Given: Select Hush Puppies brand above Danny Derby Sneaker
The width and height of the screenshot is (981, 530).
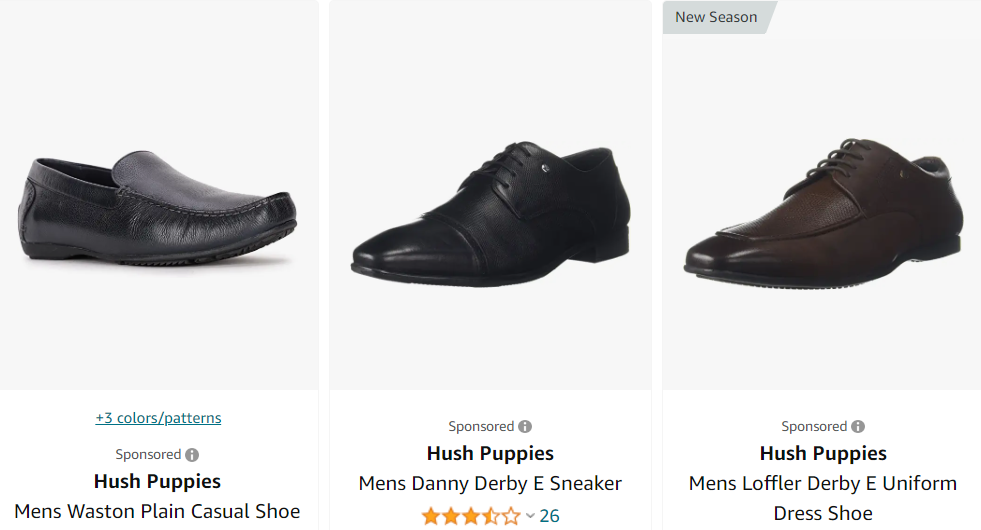Looking at the screenshot, I should pos(490,454).
